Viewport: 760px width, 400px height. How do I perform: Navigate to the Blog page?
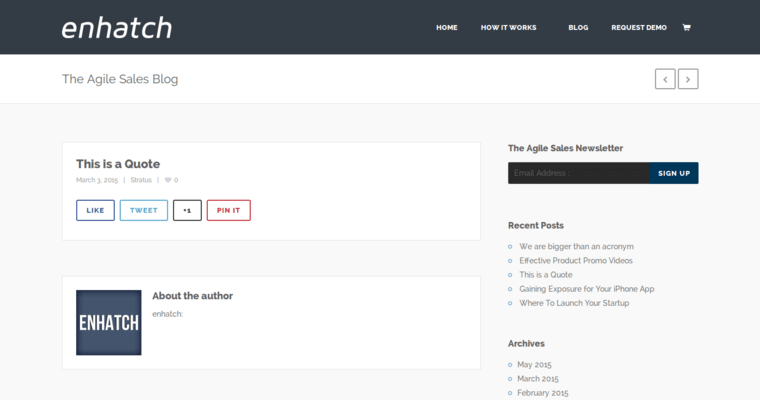click(578, 27)
